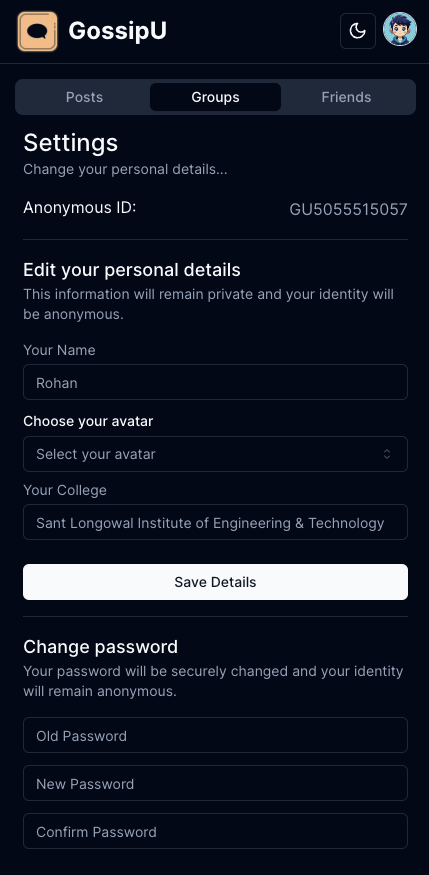Click the Edit your personal details heading
The image size is (429, 875).
132,270
